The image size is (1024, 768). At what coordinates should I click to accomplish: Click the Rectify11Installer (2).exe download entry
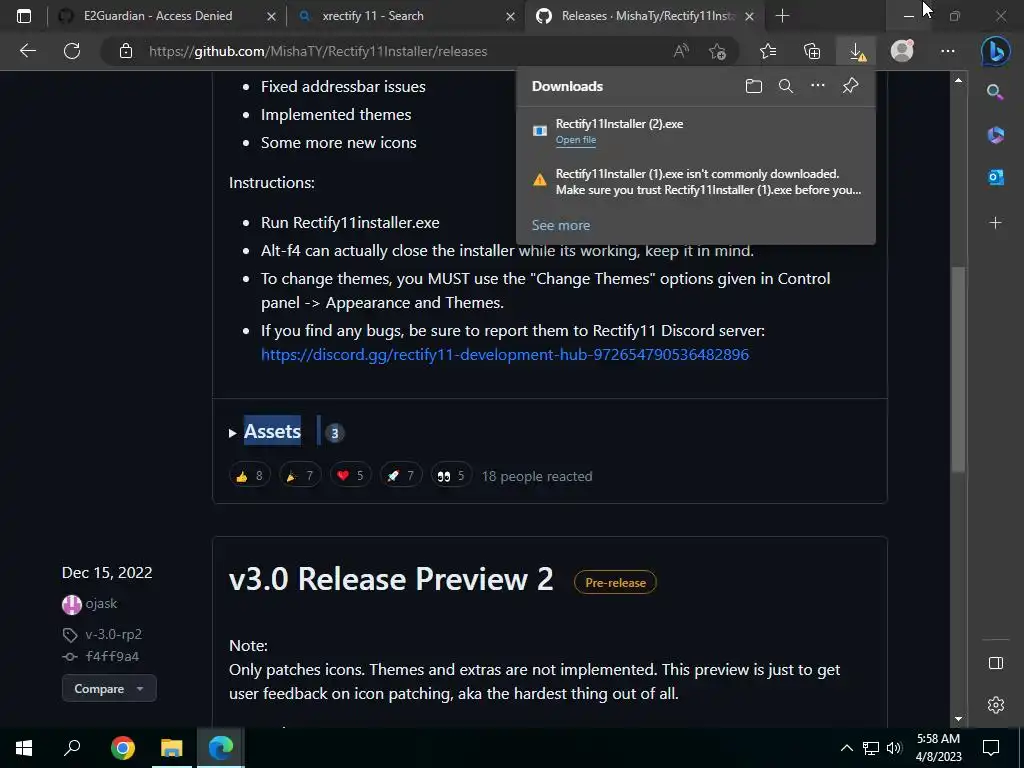pos(696,131)
